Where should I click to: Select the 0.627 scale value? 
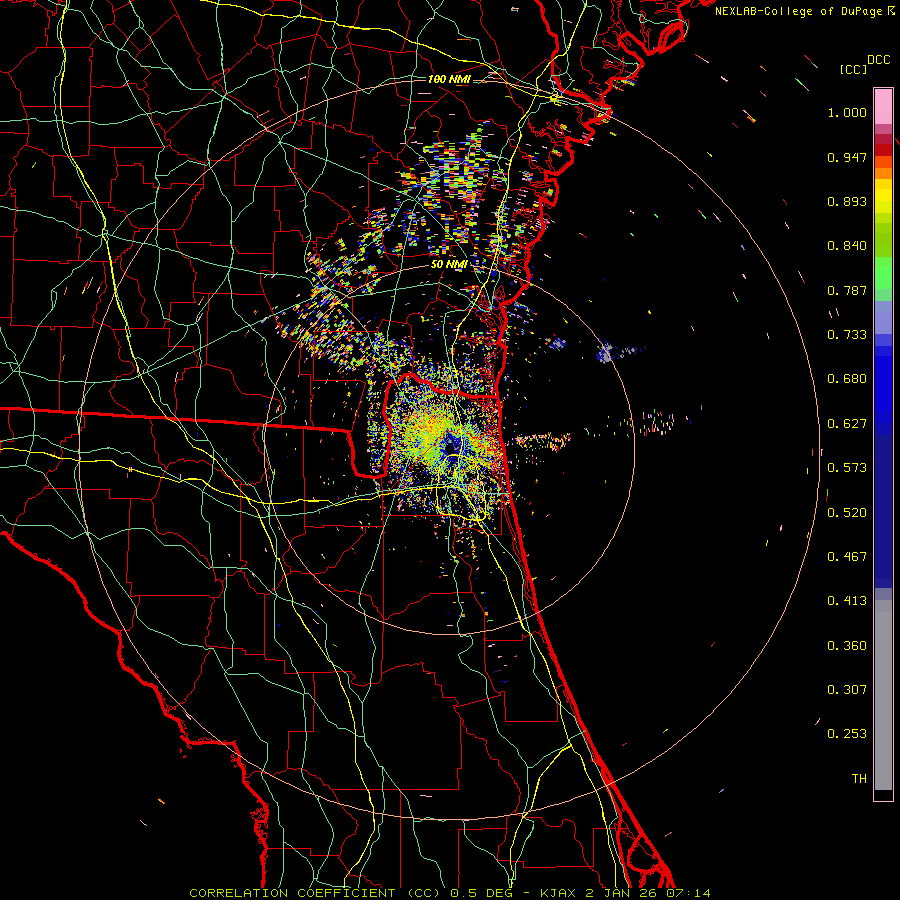(x=847, y=424)
